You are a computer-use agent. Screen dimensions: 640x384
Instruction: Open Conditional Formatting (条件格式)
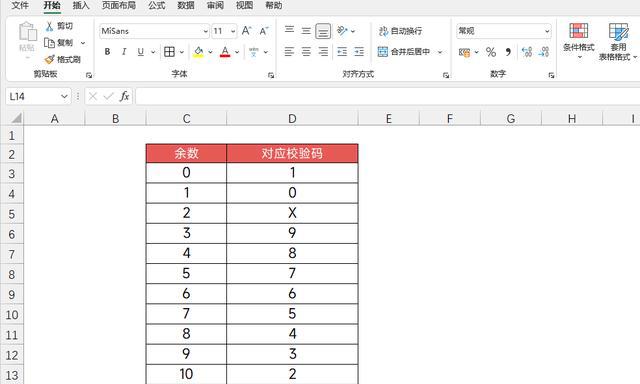pos(579,41)
